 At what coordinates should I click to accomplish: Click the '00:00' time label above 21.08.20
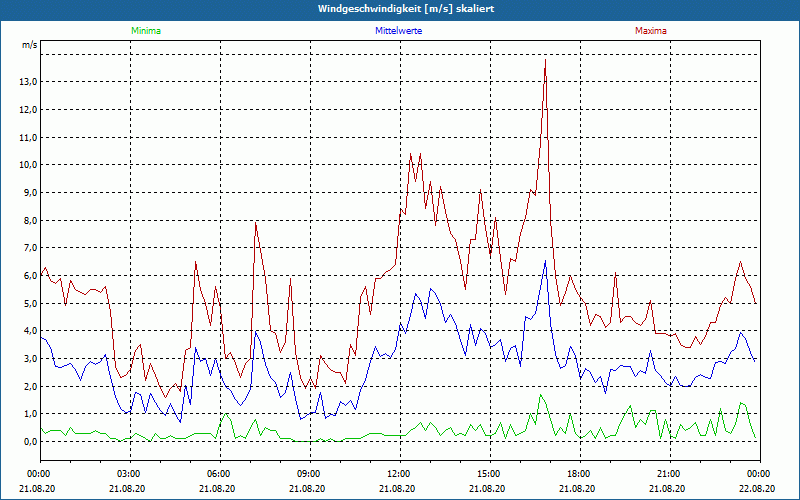click(37, 474)
